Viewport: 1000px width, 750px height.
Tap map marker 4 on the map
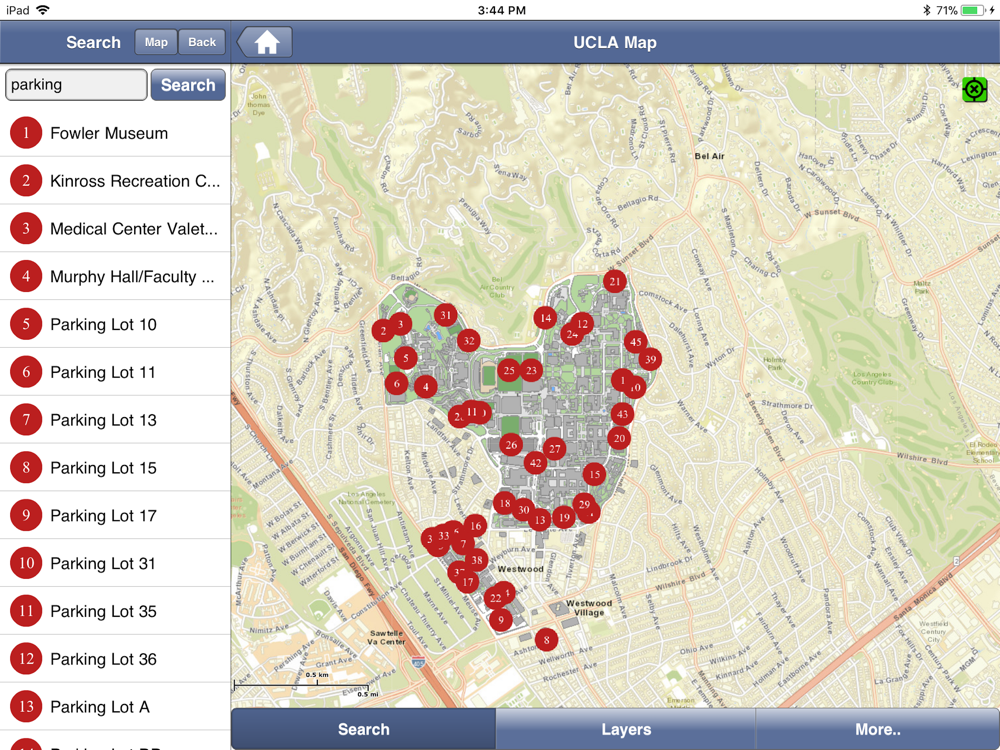pyautogui.click(x=425, y=386)
